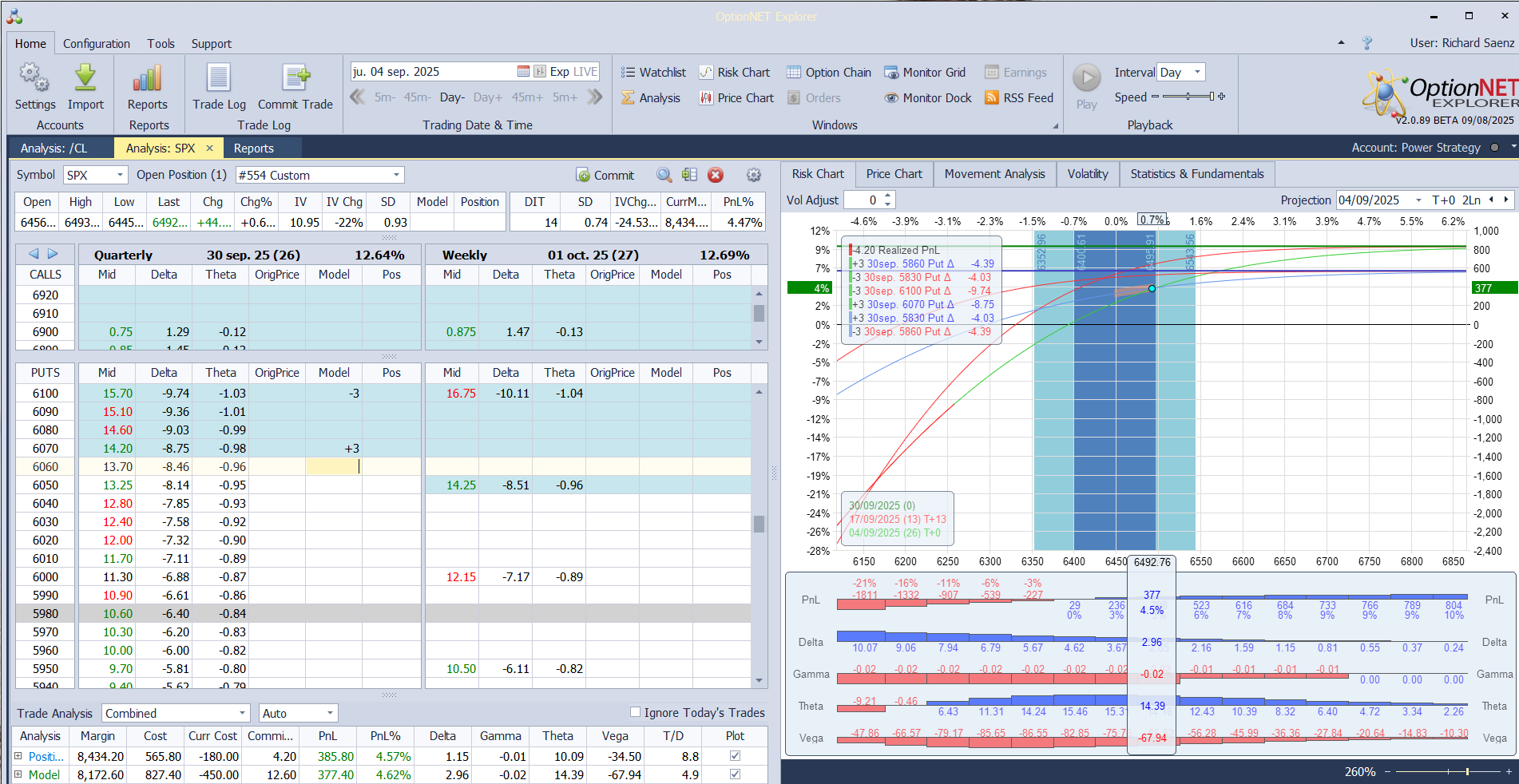1519x784 pixels.
Task: Click the Vol Adjust input field
Action: [863, 200]
